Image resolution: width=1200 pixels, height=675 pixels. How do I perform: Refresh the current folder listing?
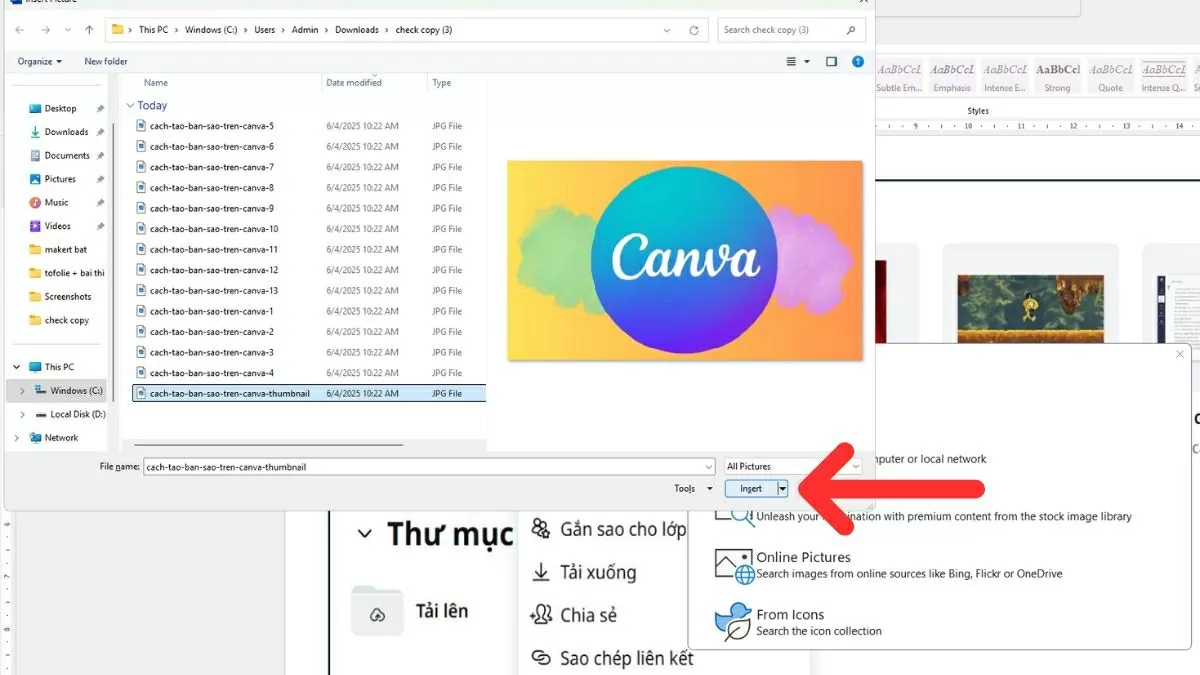694,30
